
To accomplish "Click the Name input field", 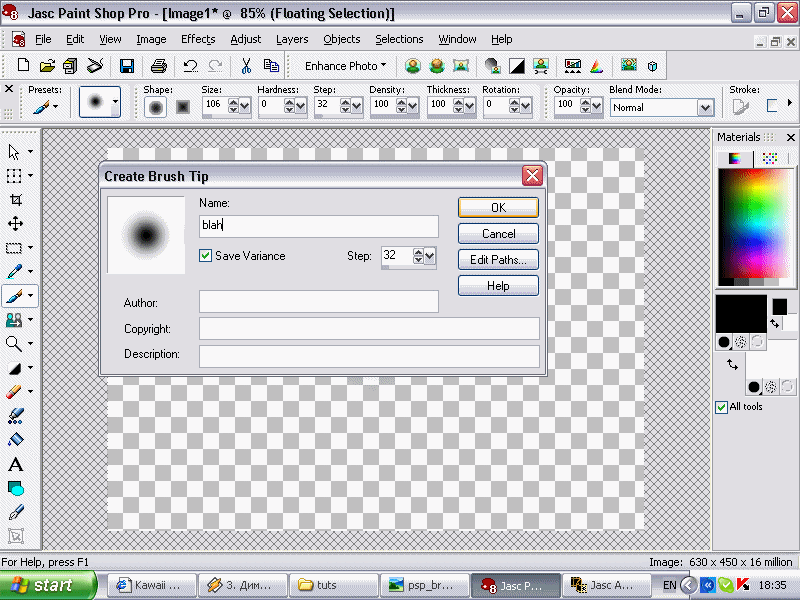I will click(x=318, y=226).
